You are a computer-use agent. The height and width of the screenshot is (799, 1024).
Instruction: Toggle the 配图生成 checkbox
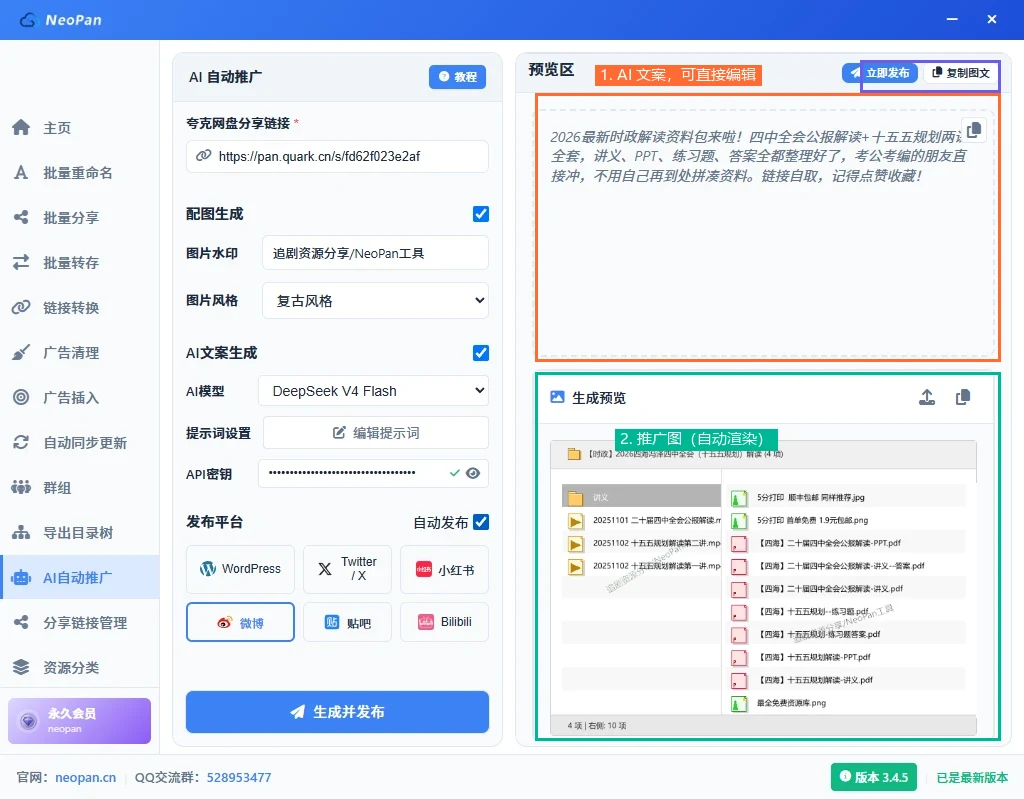[x=481, y=214]
